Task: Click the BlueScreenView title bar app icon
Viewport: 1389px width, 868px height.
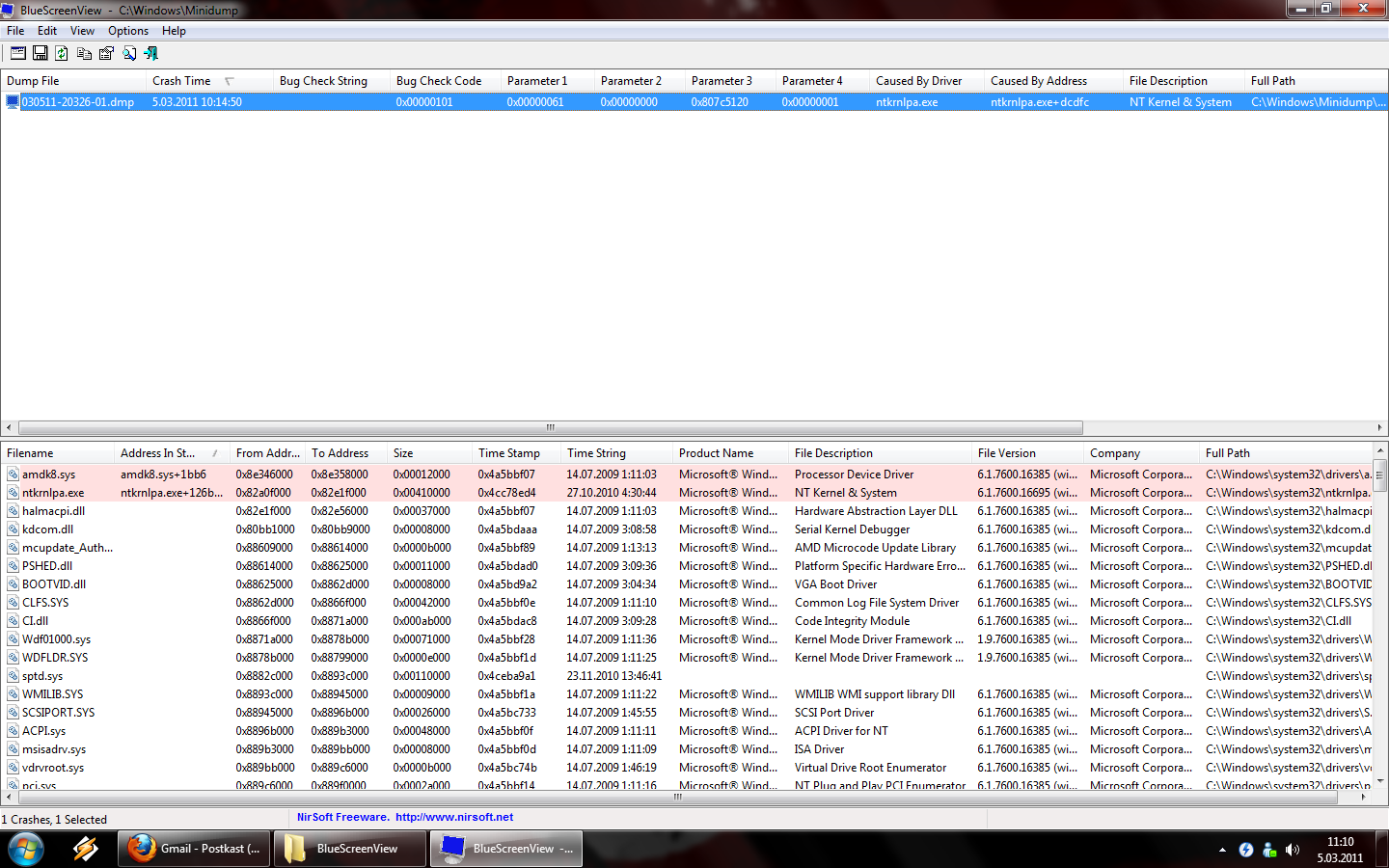Action: point(9,10)
